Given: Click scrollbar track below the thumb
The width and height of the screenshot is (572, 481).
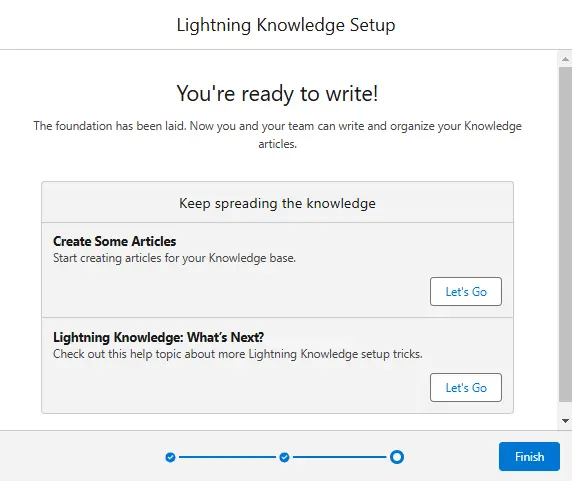Looking at the screenshot, I should click(565, 408).
